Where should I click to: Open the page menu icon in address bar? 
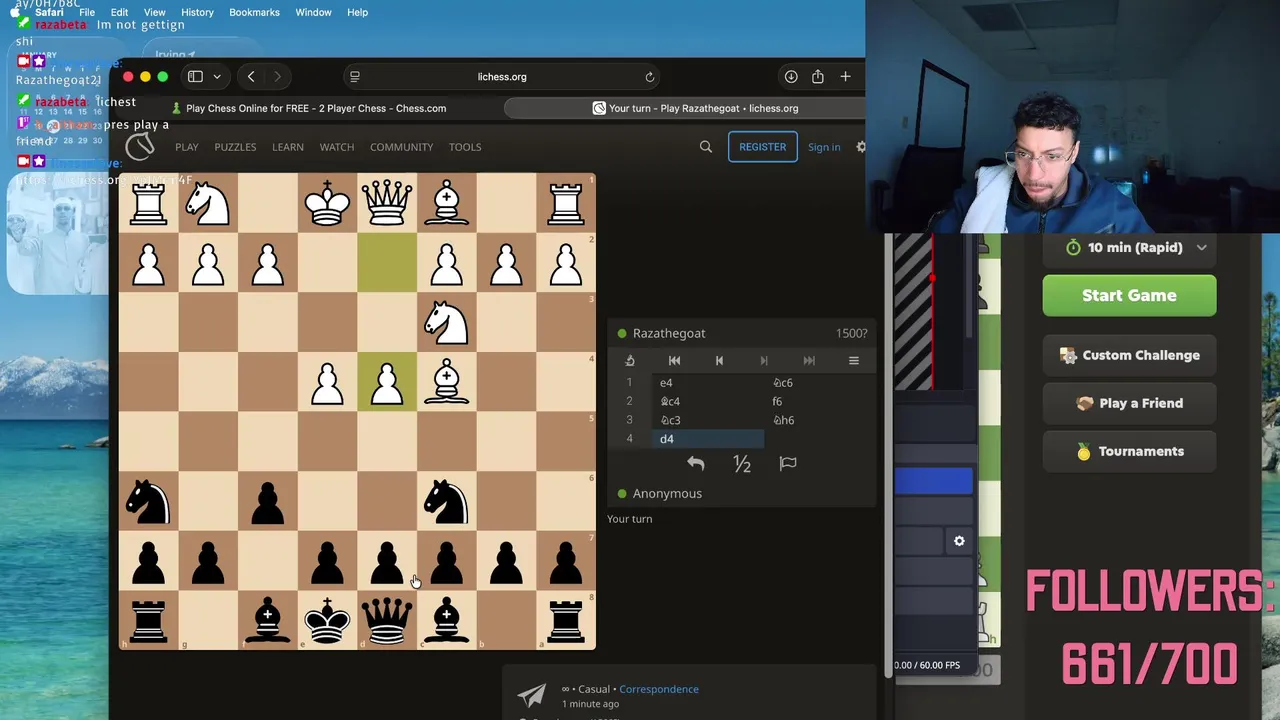[355, 77]
